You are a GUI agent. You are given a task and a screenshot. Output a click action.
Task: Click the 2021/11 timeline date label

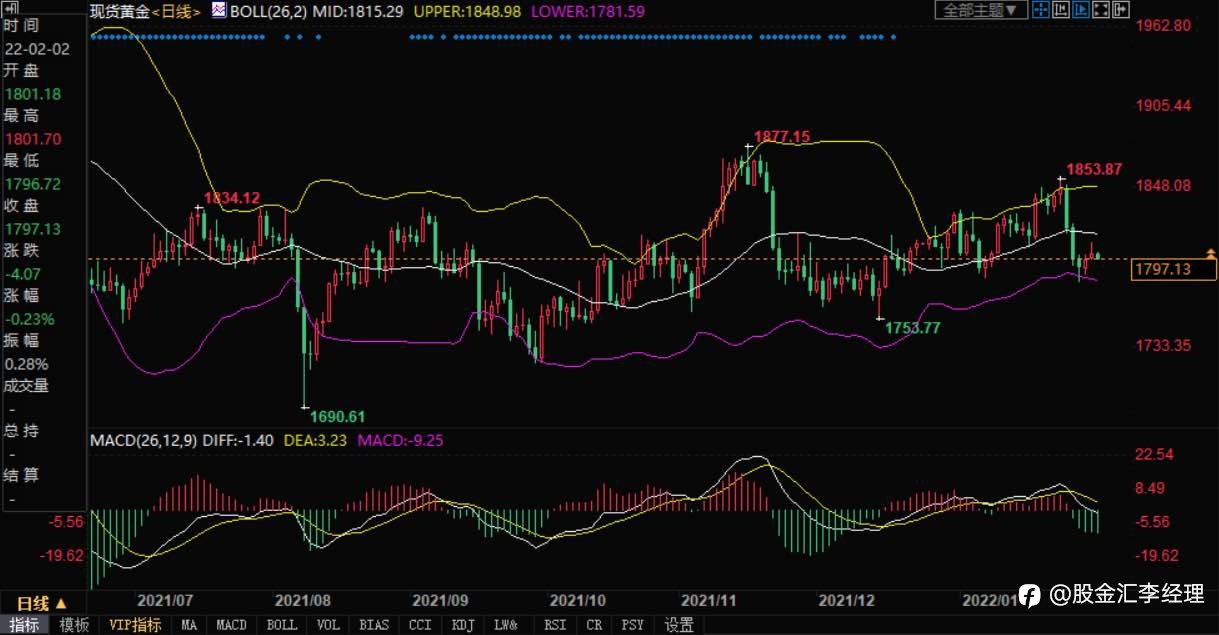[709, 601]
